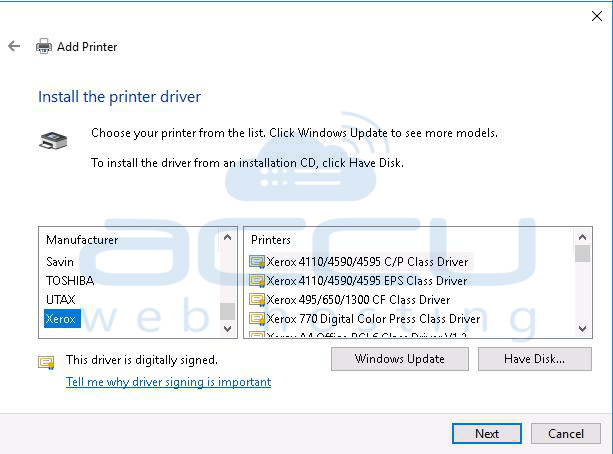
Task: Click the Manufacturer list scrollbar thumb
Action: (x=228, y=311)
